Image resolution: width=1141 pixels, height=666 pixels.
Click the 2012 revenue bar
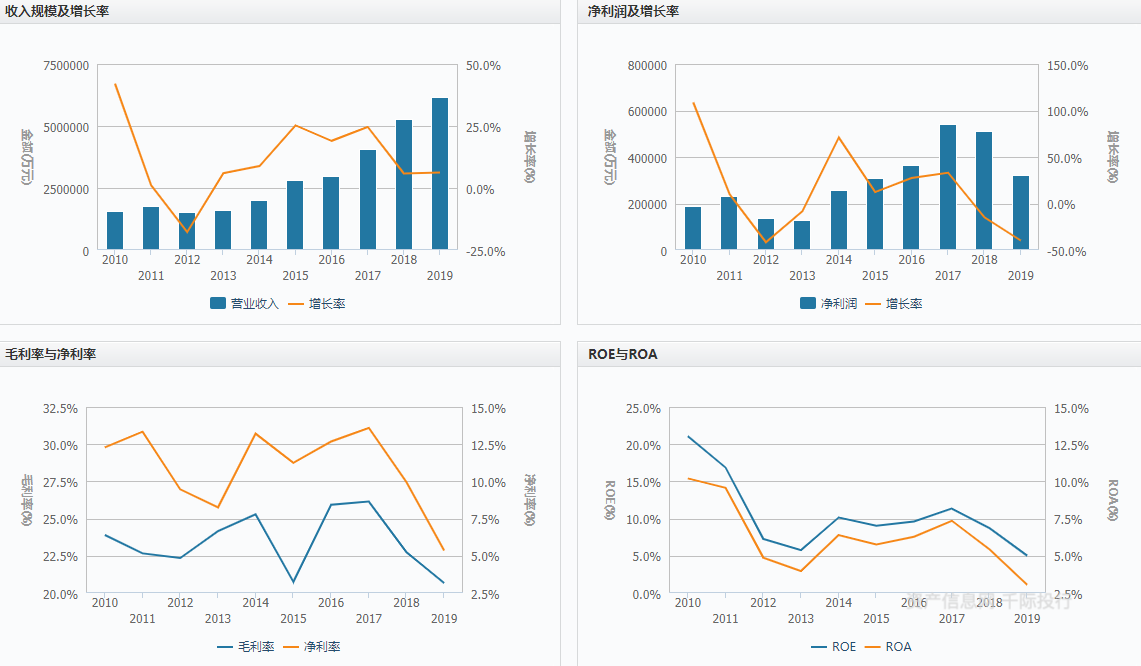pos(187,231)
